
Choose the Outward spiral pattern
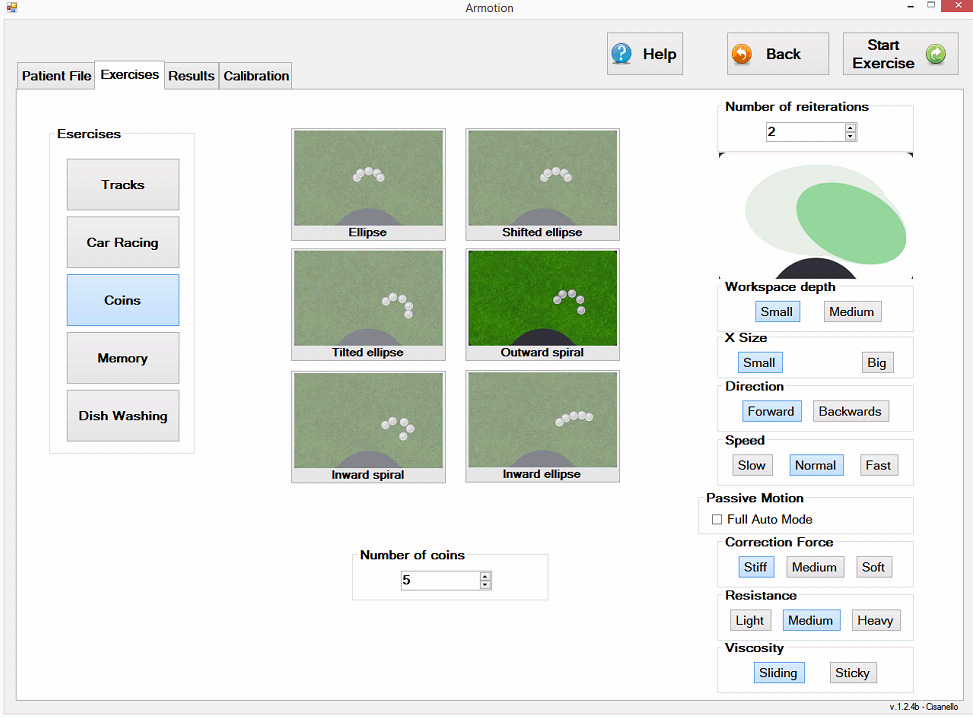[x=542, y=305]
